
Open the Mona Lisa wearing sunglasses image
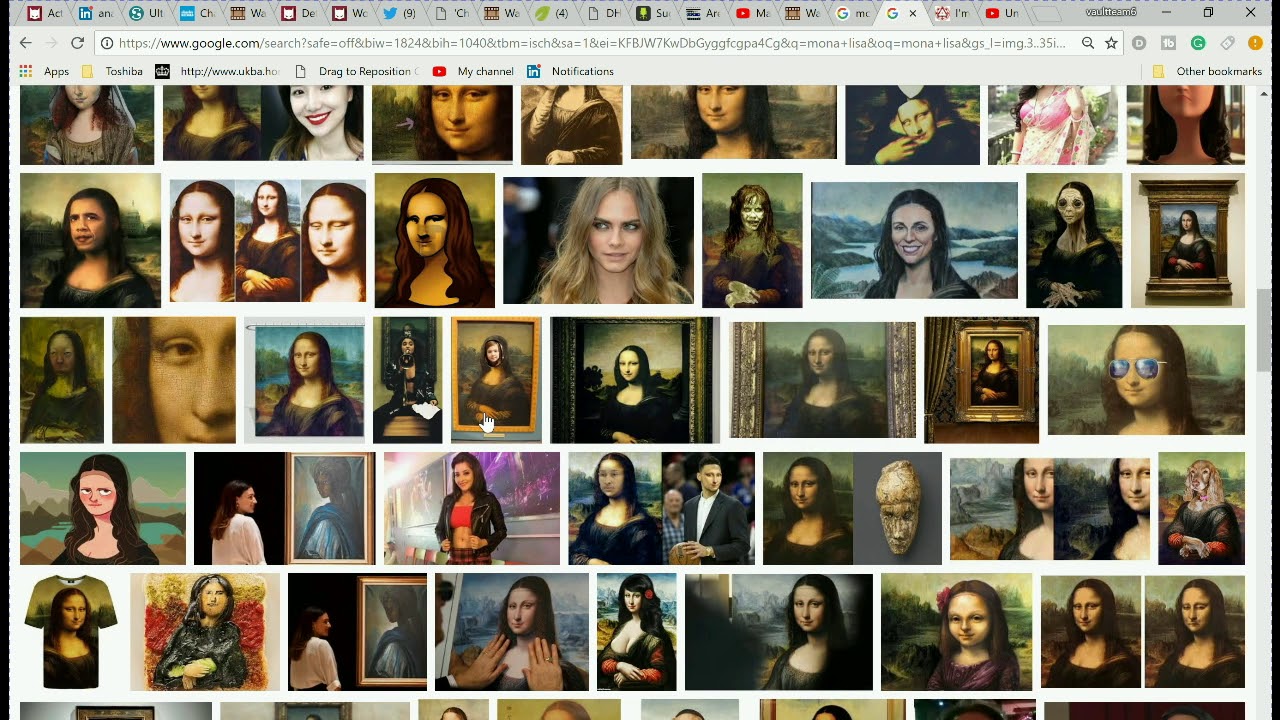(x=1146, y=380)
